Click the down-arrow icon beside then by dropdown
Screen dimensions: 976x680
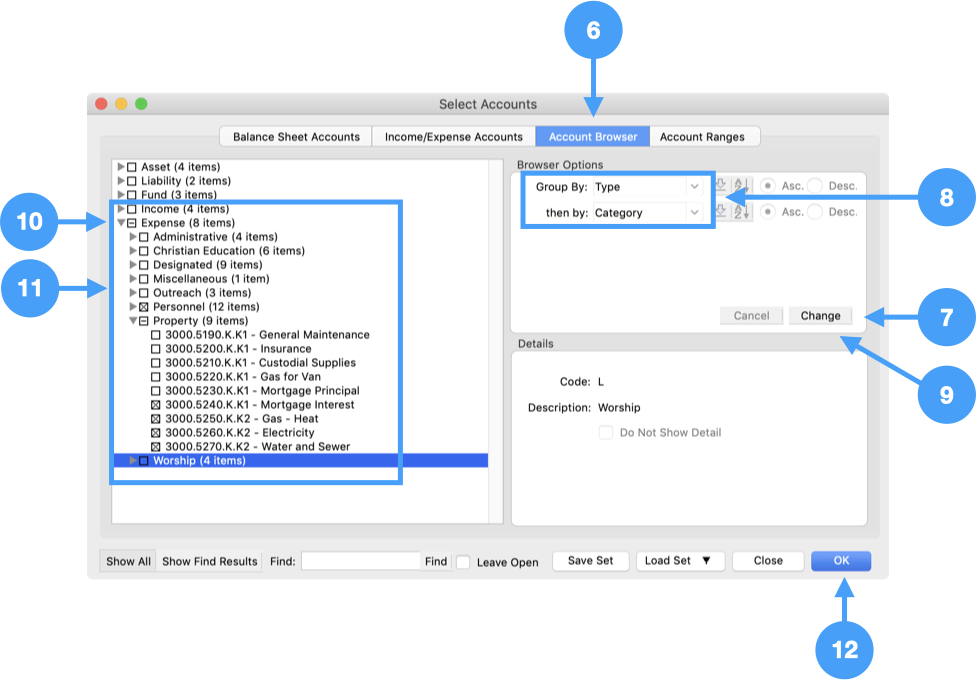[722, 212]
